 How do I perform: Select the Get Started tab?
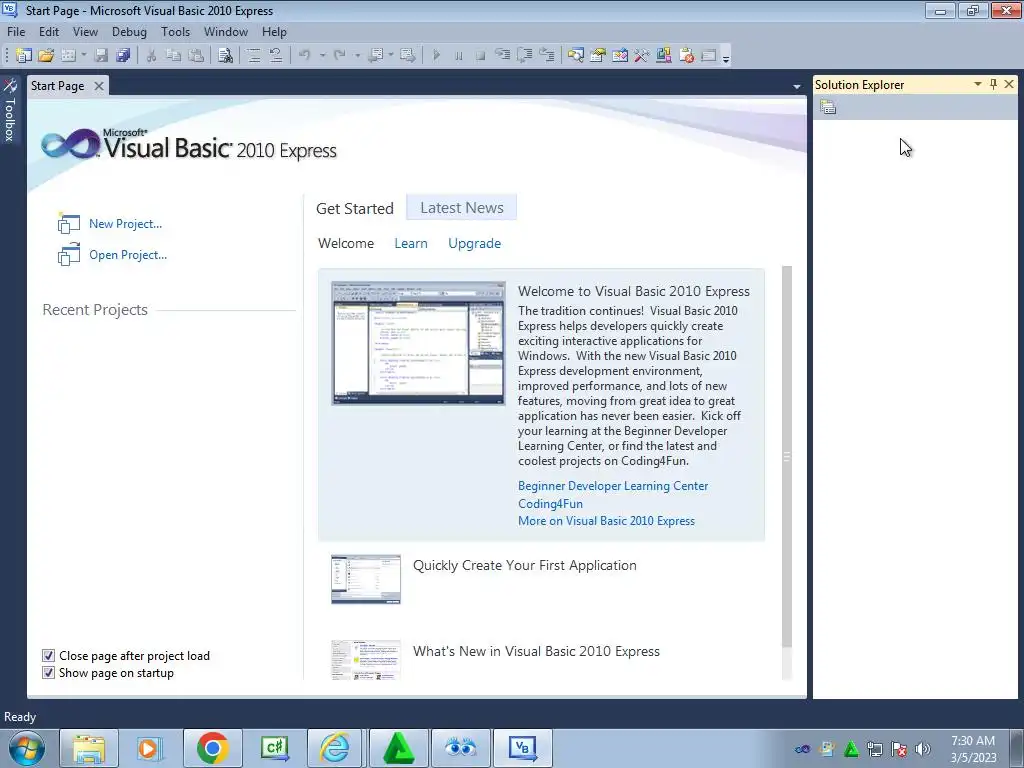355,208
